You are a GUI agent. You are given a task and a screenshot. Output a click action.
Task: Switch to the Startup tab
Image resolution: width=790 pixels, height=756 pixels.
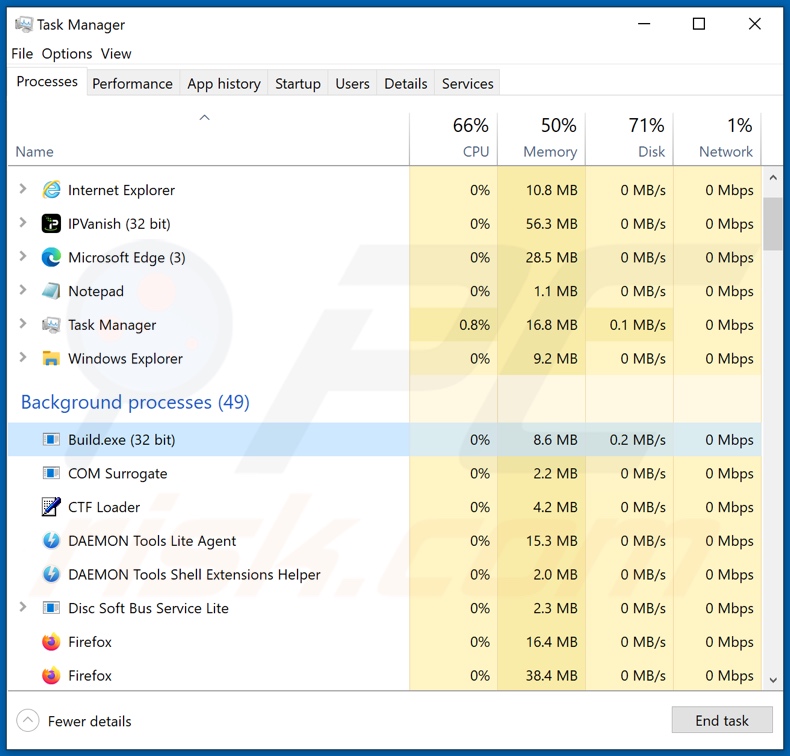298,84
